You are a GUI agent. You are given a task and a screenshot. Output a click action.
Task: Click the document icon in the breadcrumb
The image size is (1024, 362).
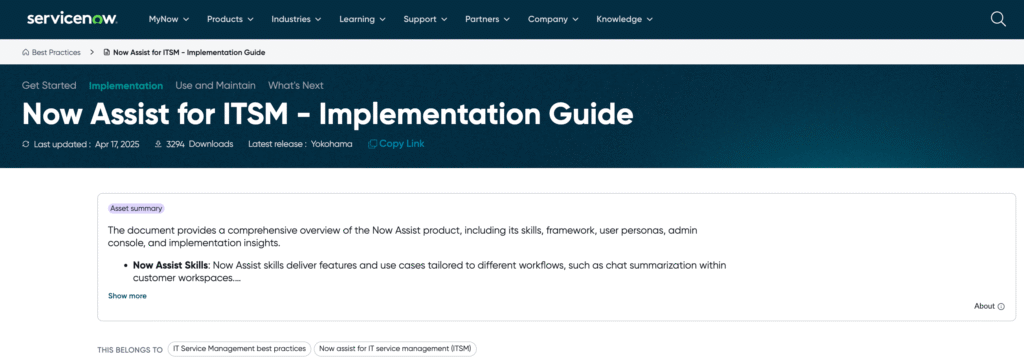[x=106, y=52]
